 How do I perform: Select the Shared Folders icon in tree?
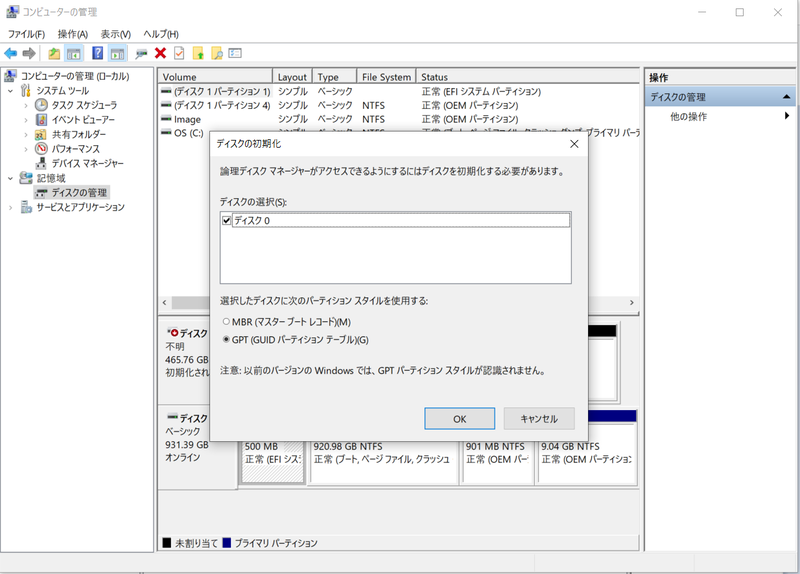tap(41, 134)
